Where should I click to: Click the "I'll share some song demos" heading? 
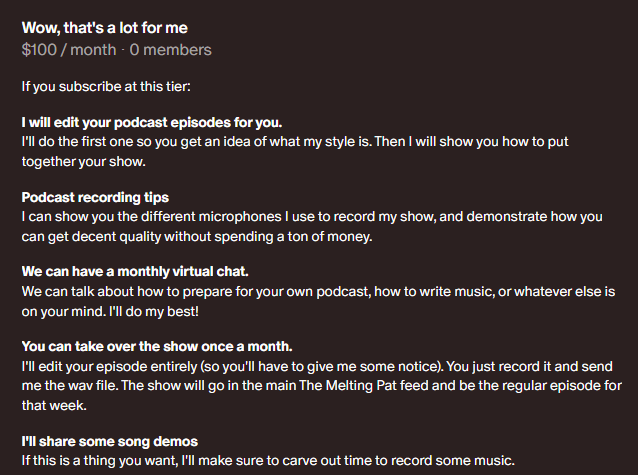pos(110,441)
